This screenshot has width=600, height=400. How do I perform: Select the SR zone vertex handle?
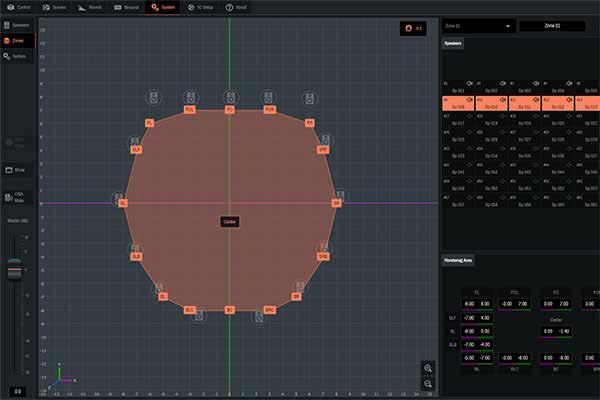(336, 203)
